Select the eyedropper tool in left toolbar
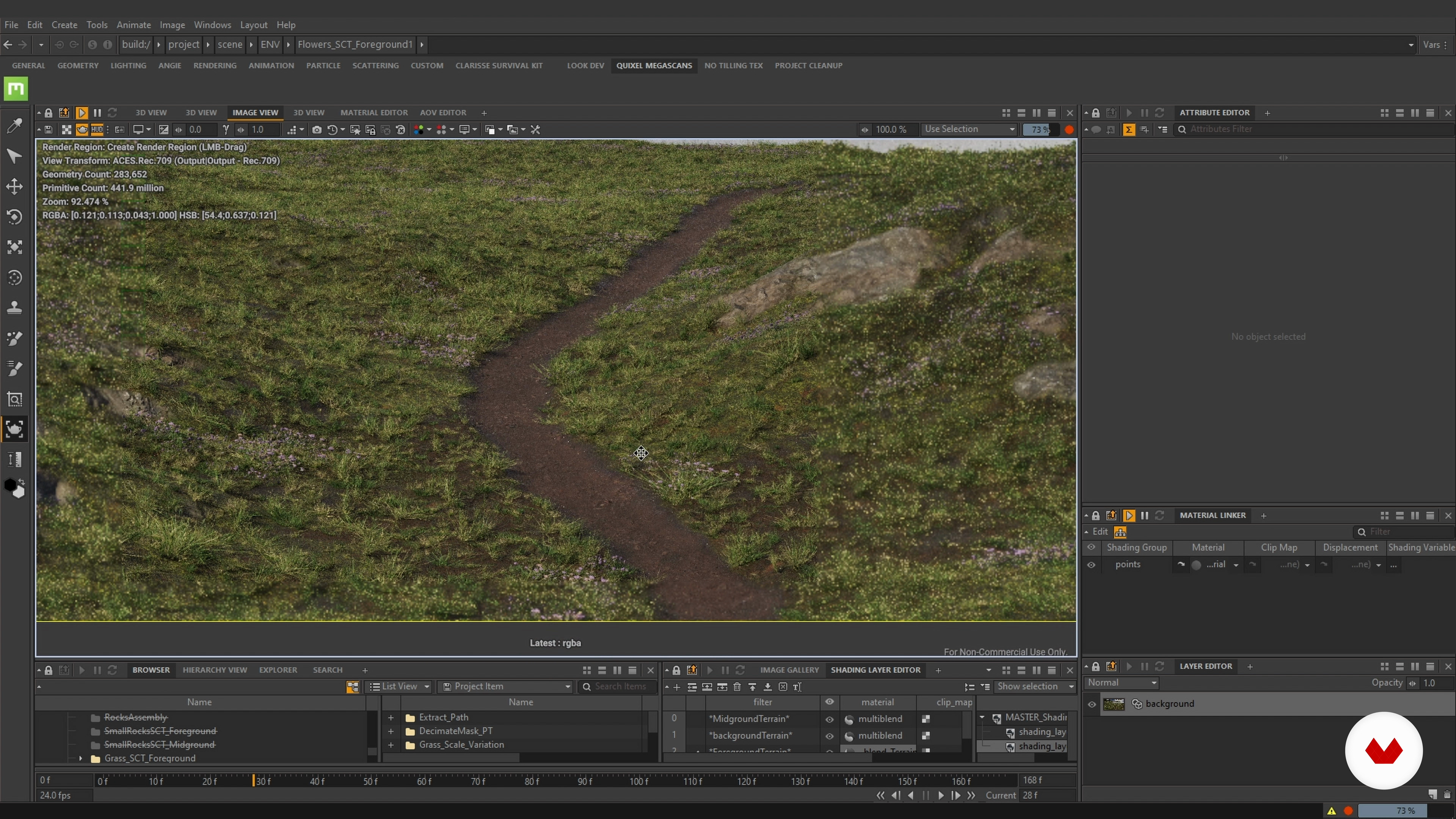1456x819 pixels. (14, 126)
